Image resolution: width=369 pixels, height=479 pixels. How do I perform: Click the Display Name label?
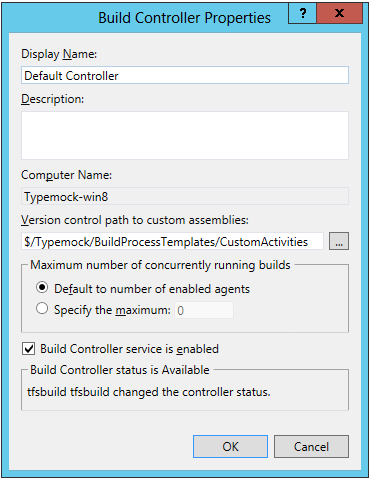pos(59,54)
